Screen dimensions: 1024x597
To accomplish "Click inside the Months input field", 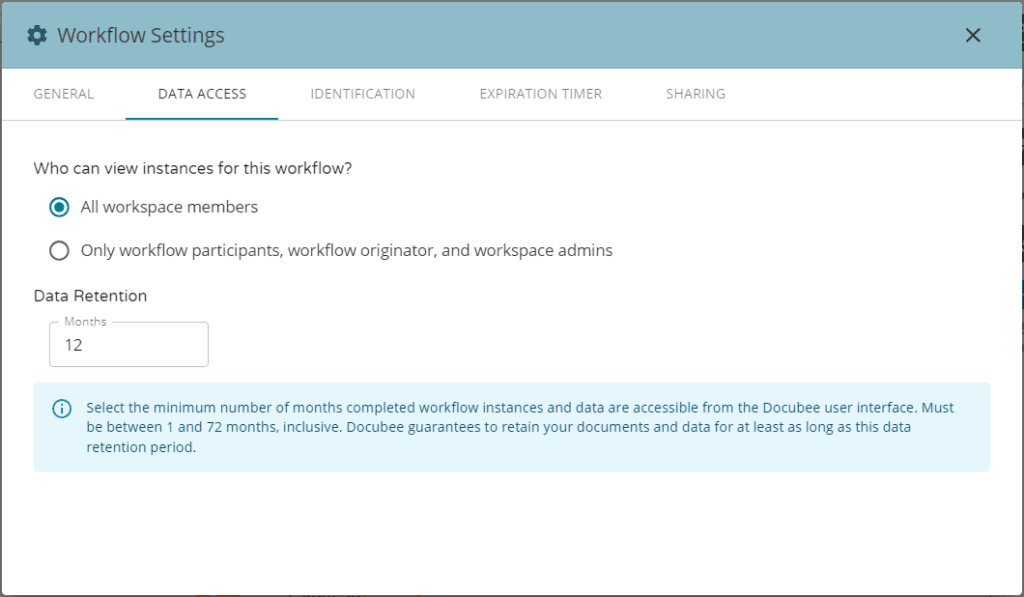I will (x=128, y=344).
